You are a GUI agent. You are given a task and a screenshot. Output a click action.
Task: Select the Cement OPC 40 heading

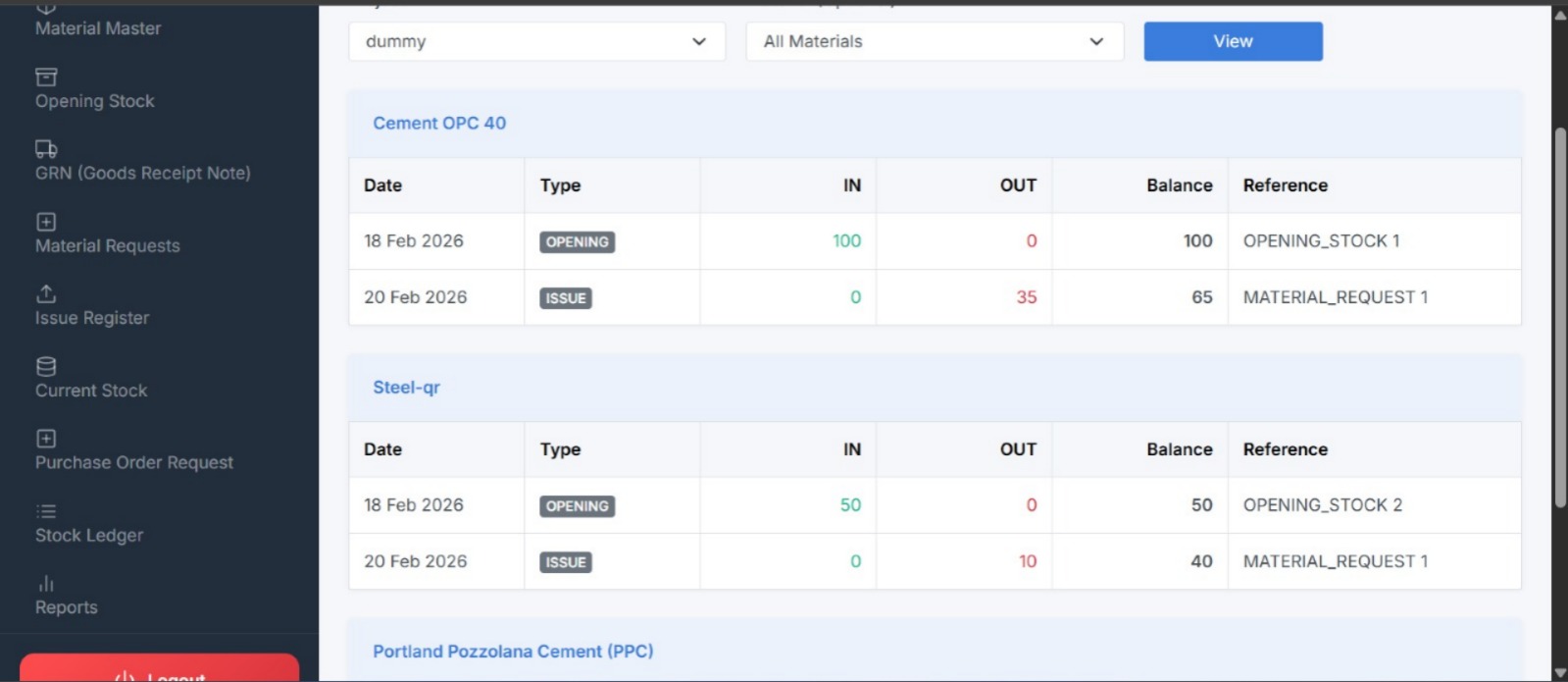pyautogui.click(x=439, y=123)
